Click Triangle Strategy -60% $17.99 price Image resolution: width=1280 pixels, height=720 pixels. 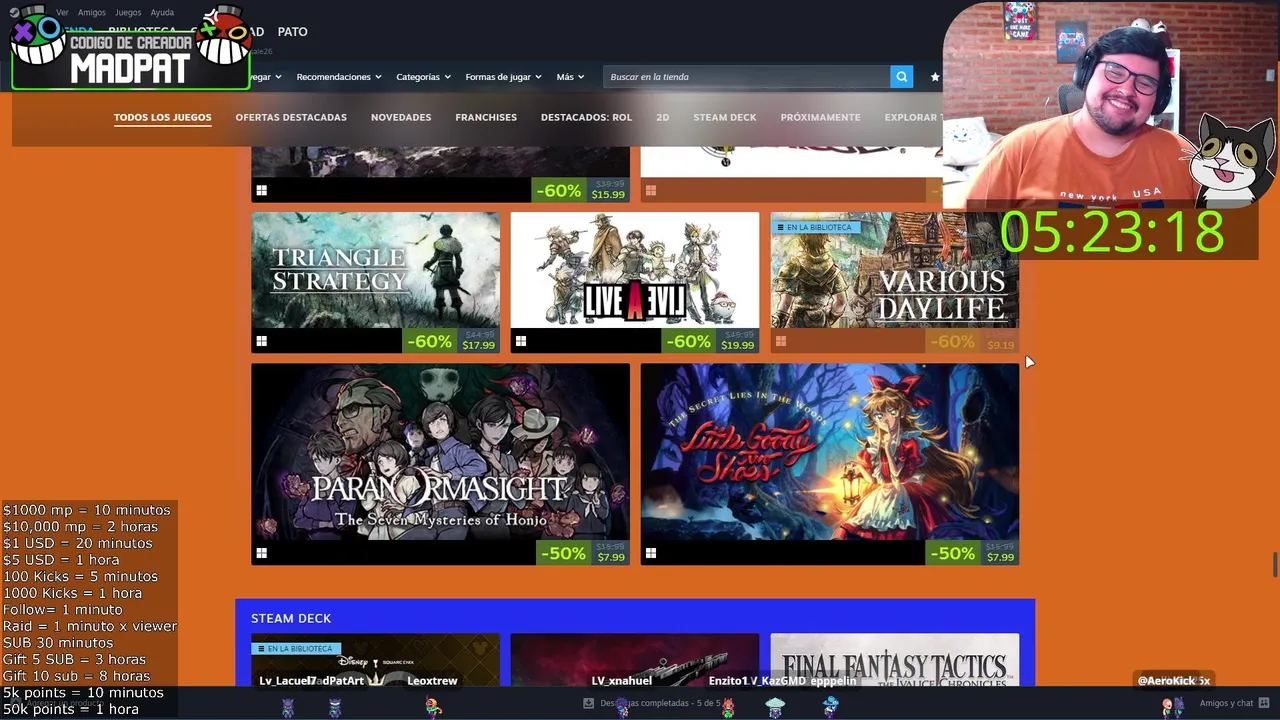pyautogui.click(x=452, y=341)
